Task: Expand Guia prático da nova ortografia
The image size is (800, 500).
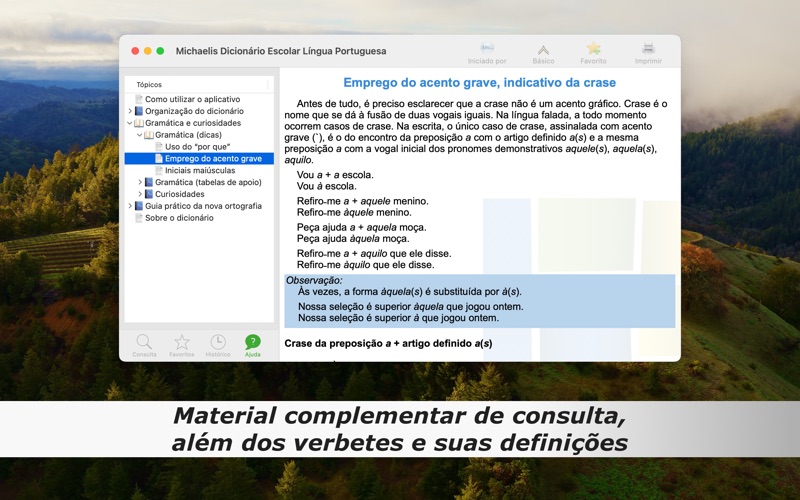Action: [130, 206]
